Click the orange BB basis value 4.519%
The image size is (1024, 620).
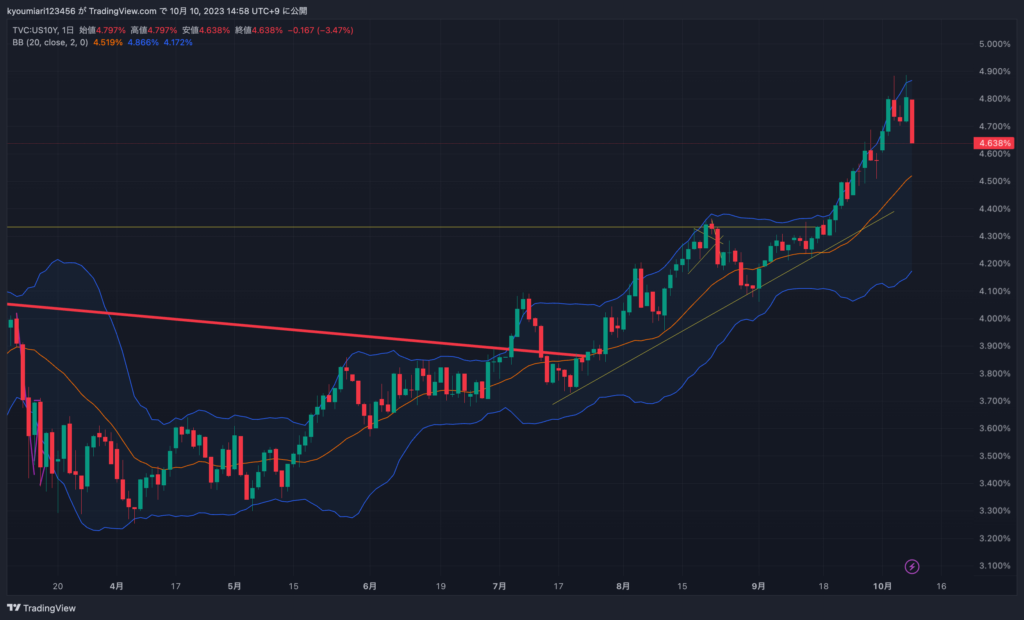[x=108, y=42]
